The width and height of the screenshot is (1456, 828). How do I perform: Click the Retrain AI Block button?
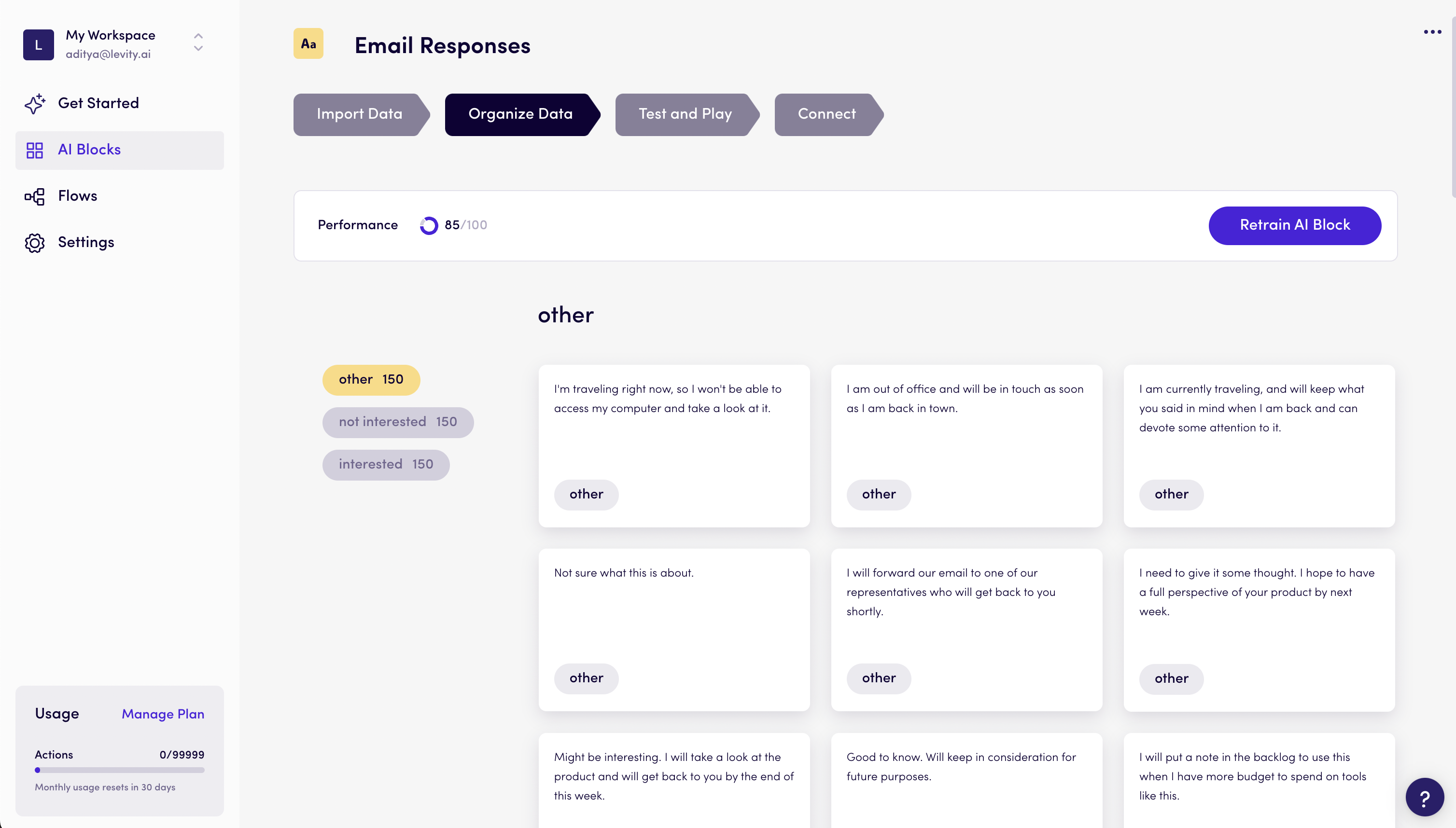coord(1295,225)
